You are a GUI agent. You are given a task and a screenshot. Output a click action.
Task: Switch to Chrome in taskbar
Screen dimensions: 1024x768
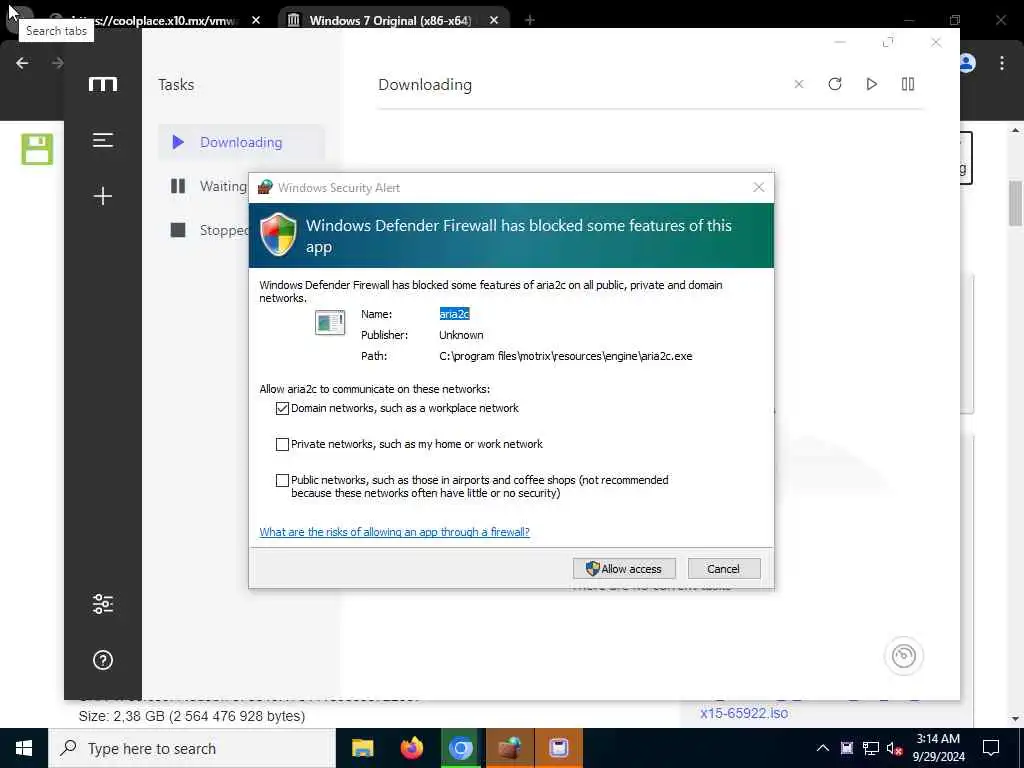click(460, 748)
